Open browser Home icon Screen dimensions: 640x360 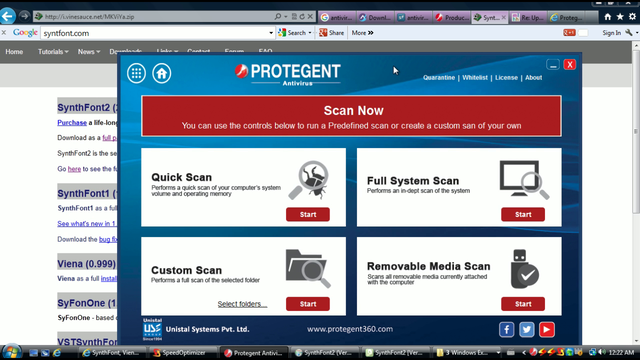pyautogui.click(x=608, y=17)
